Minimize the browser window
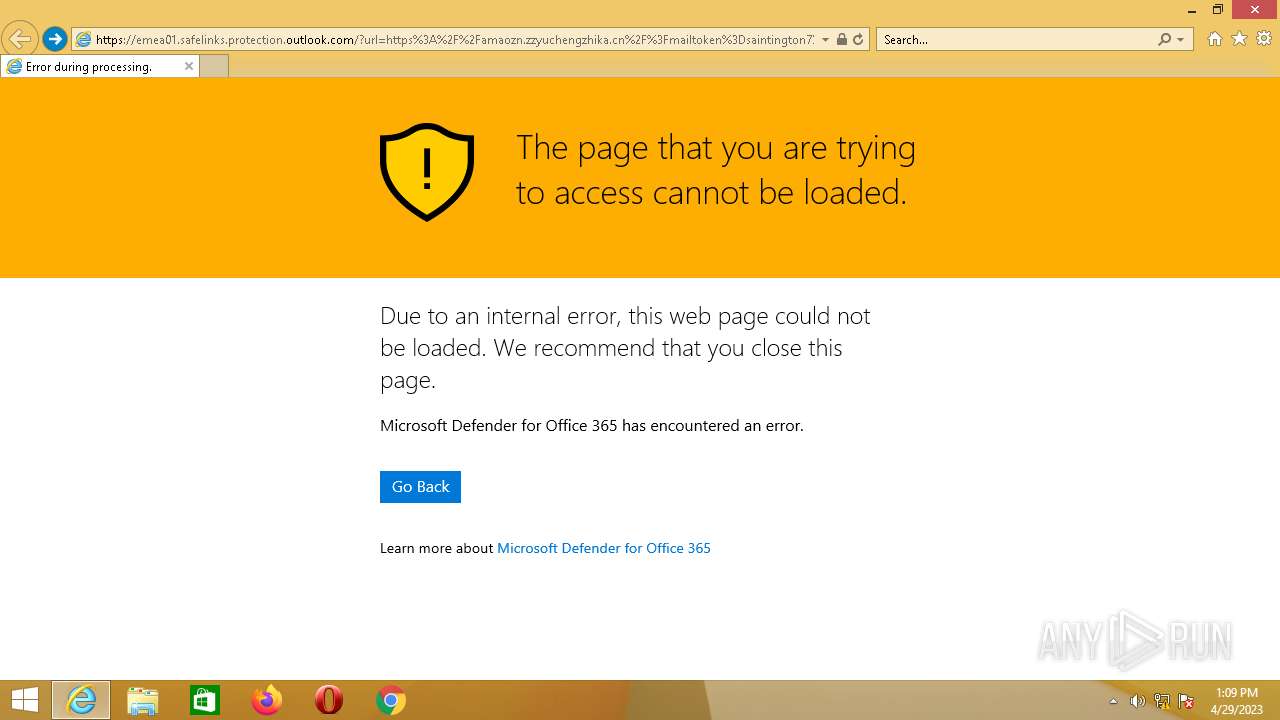 pos(1192,10)
